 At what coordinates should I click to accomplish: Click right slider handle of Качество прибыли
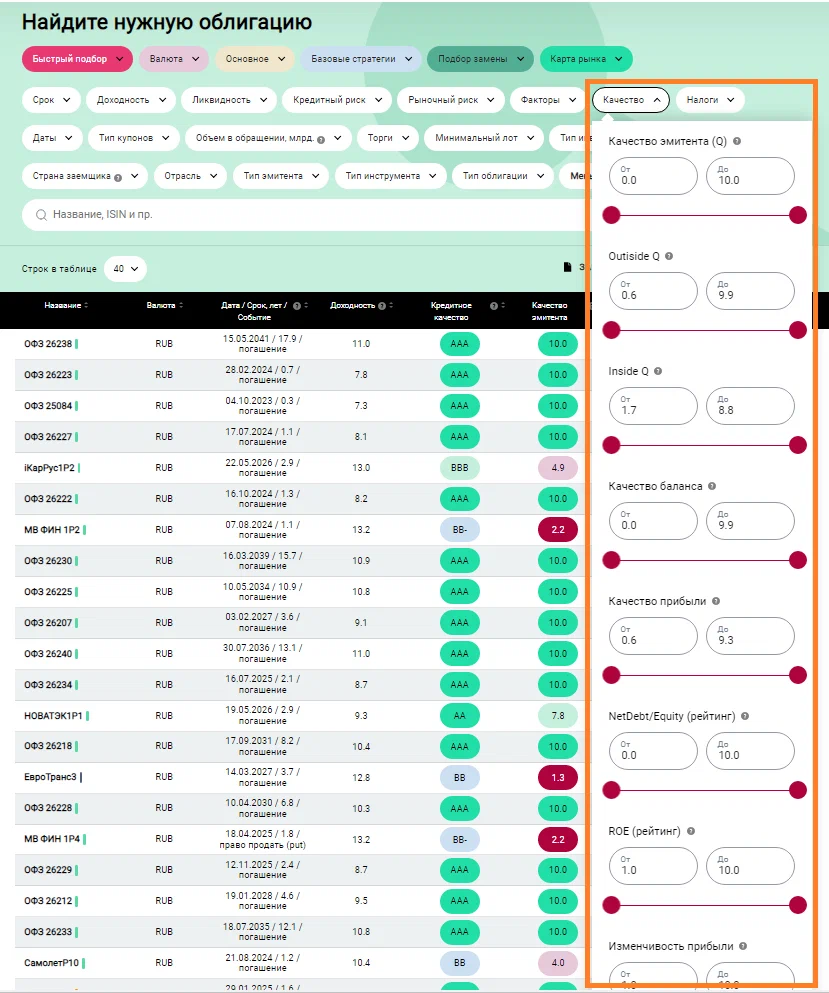[x=797, y=675]
